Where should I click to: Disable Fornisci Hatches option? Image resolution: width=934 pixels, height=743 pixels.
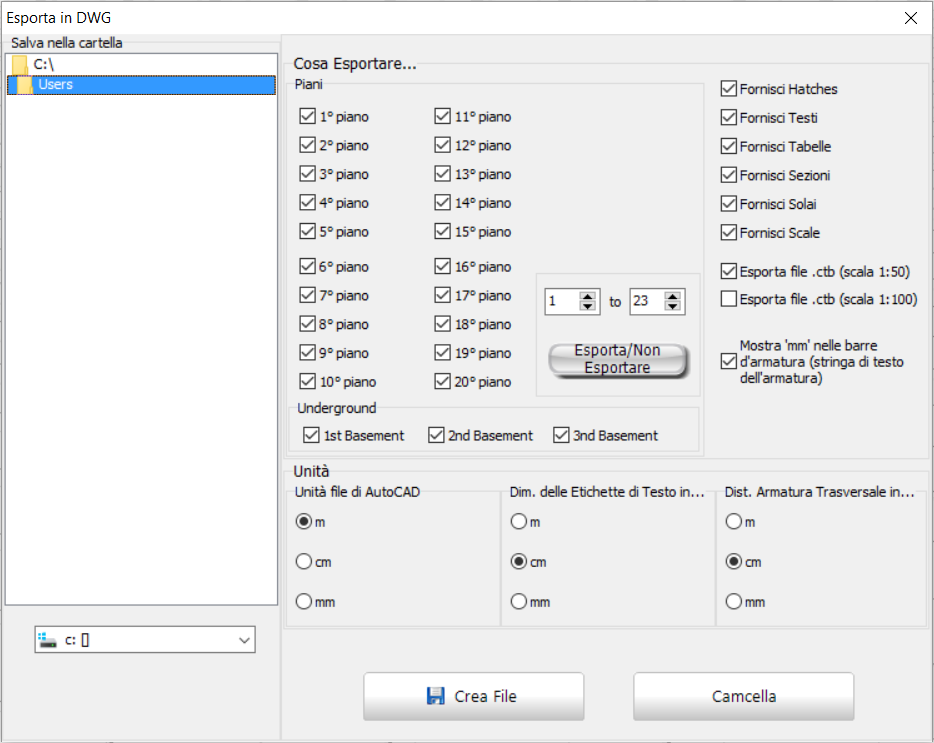click(729, 89)
